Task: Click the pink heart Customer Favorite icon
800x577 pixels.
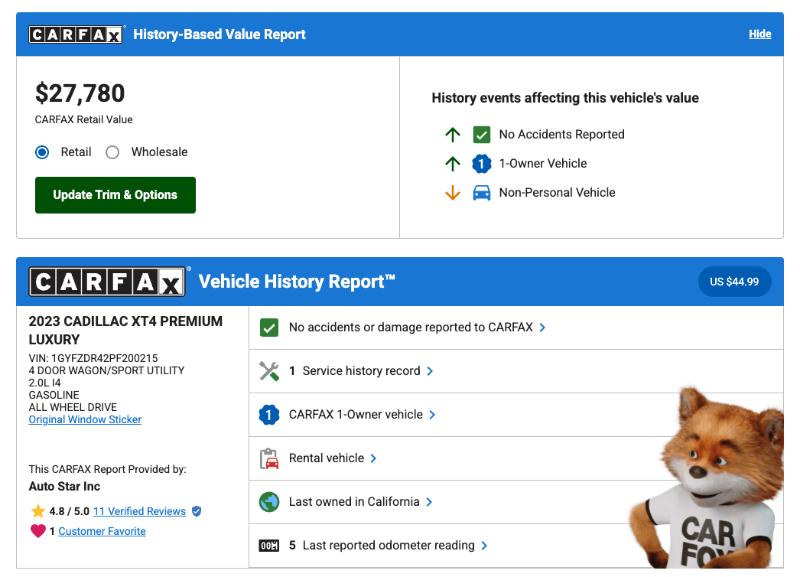Action: click(38, 531)
